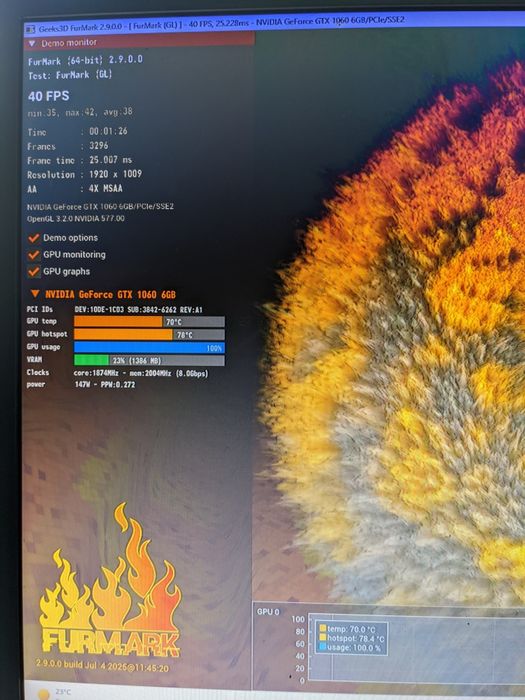Click the Frames value 3296

point(99,146)
